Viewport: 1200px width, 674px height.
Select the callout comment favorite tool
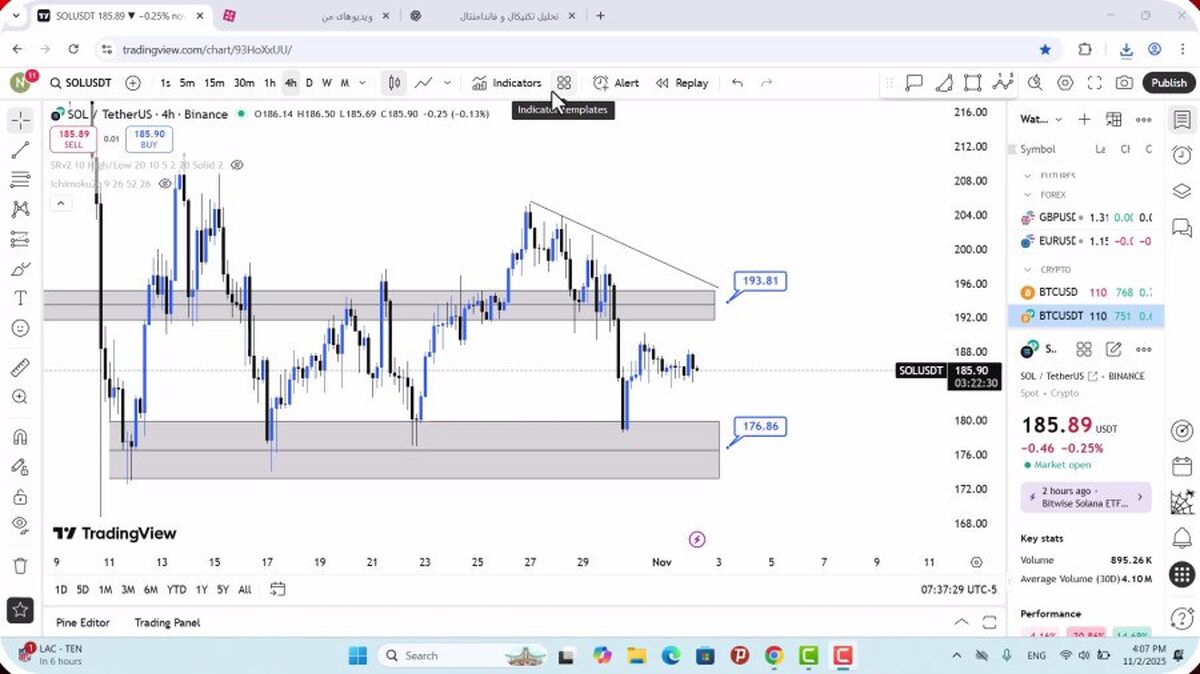point(913,83)
